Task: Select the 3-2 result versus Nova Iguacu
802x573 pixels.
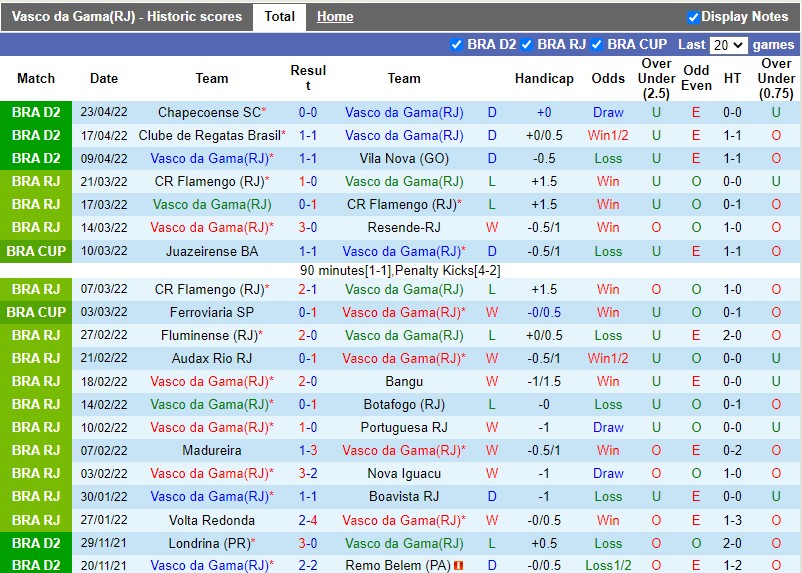Action: click(308, 474)
